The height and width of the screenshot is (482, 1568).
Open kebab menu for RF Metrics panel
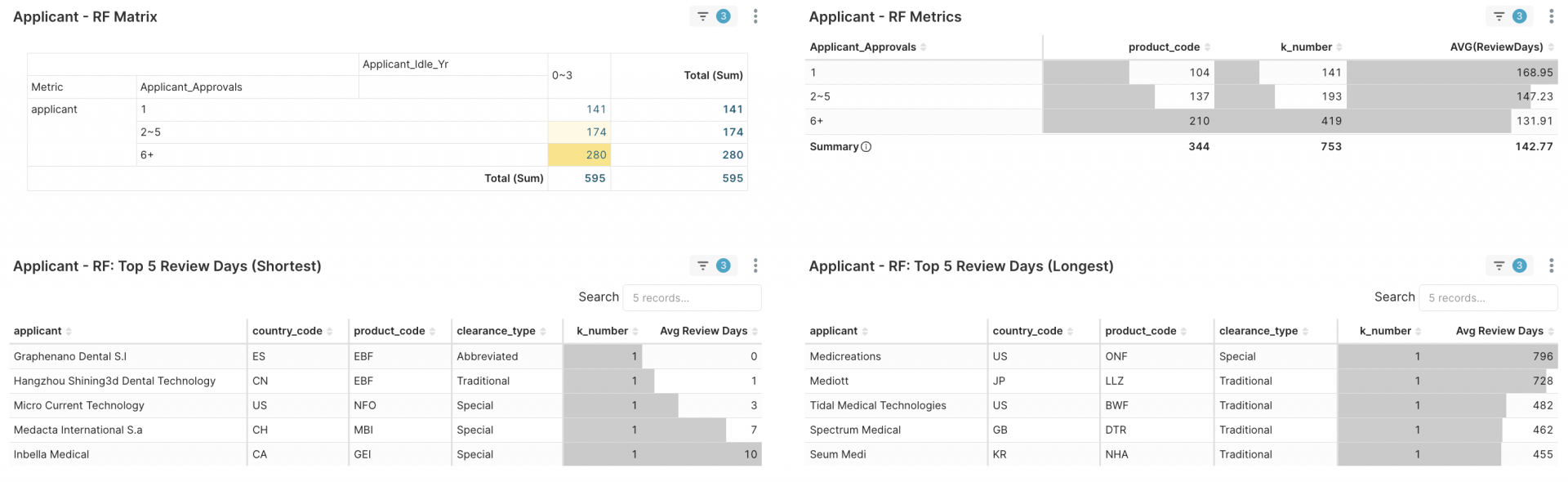point(1551,16)
